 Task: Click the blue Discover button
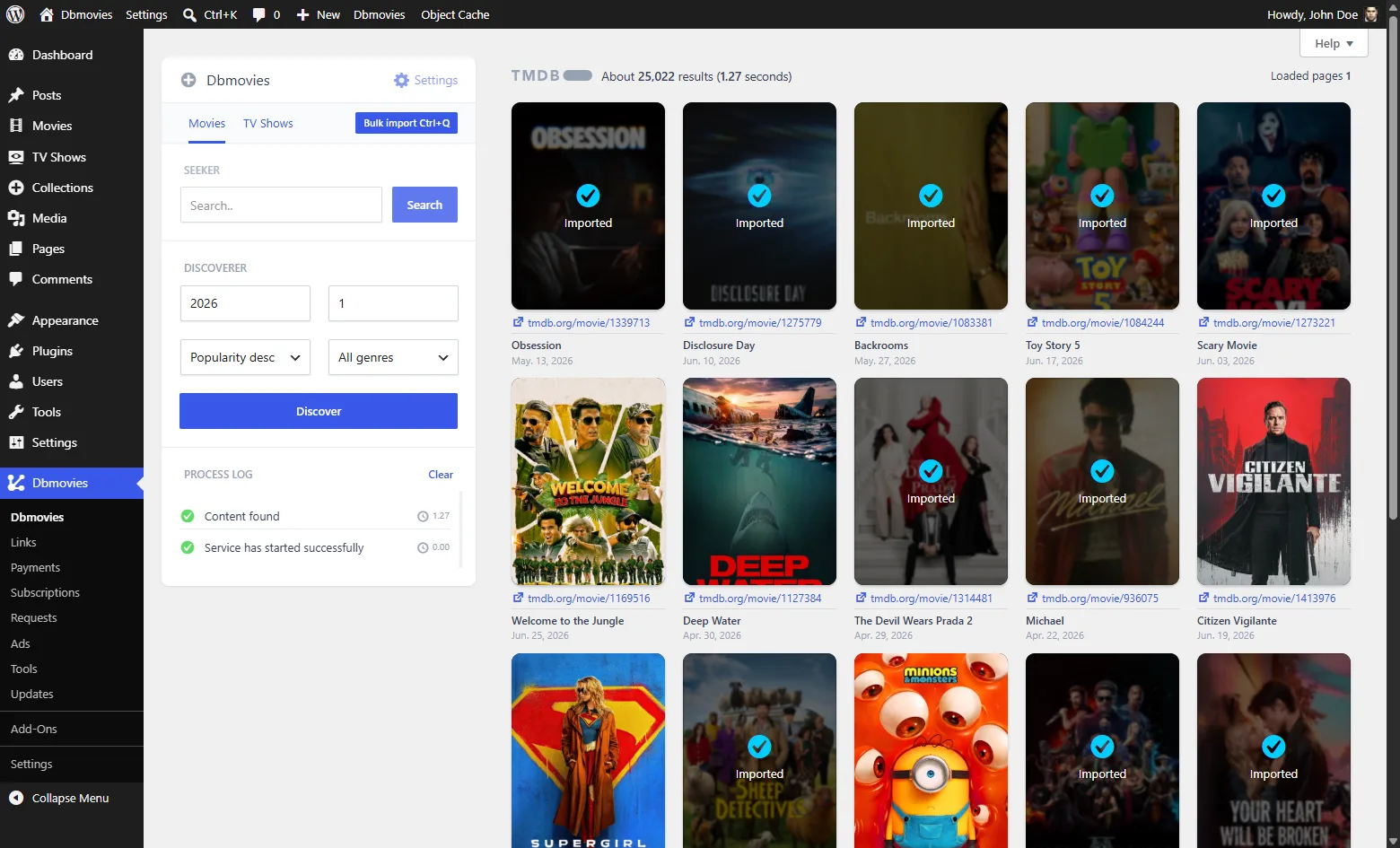pos(319,411)
